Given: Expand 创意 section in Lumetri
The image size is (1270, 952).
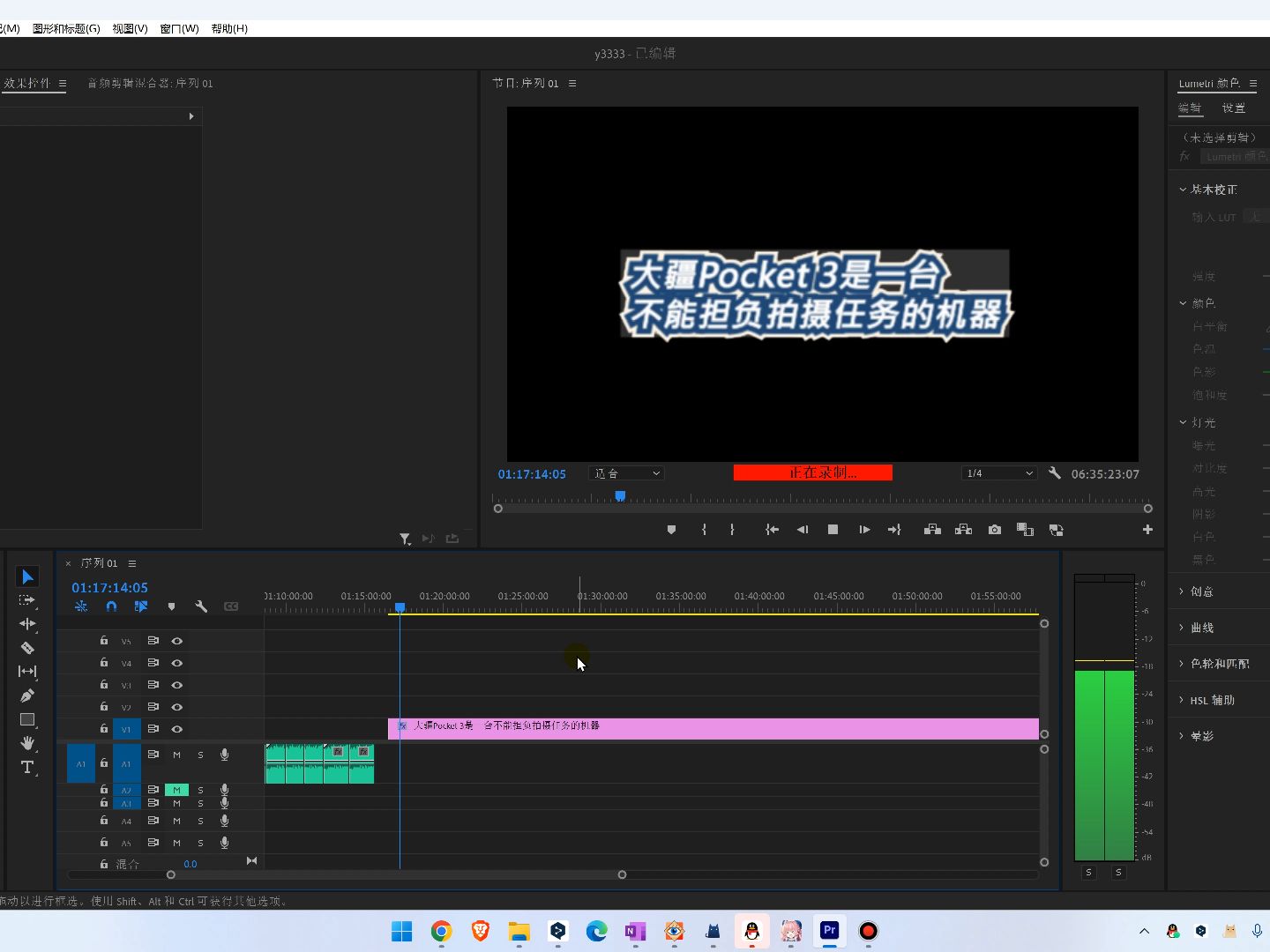Looking at the screenshot, I should click(x=1181, y=591).
